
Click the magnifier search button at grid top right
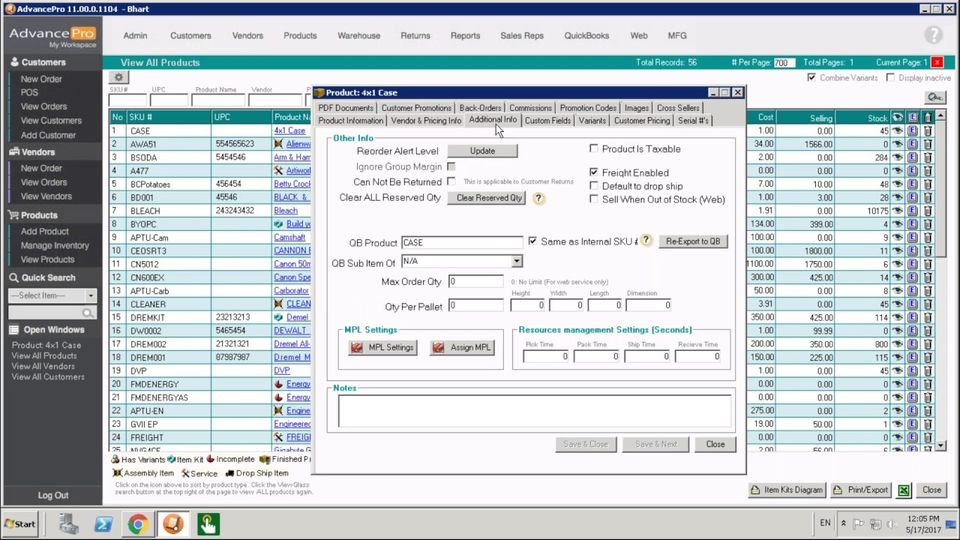(x=934, y=97)
